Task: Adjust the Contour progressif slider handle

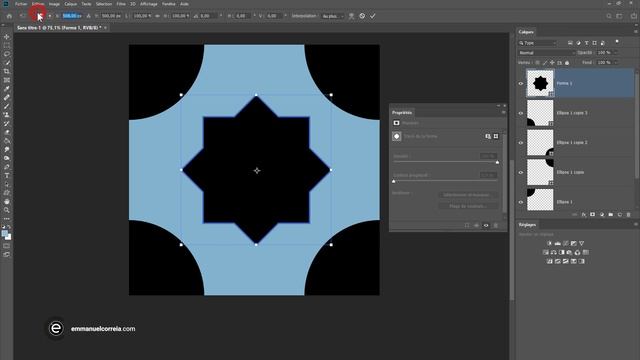Action: 393,181
